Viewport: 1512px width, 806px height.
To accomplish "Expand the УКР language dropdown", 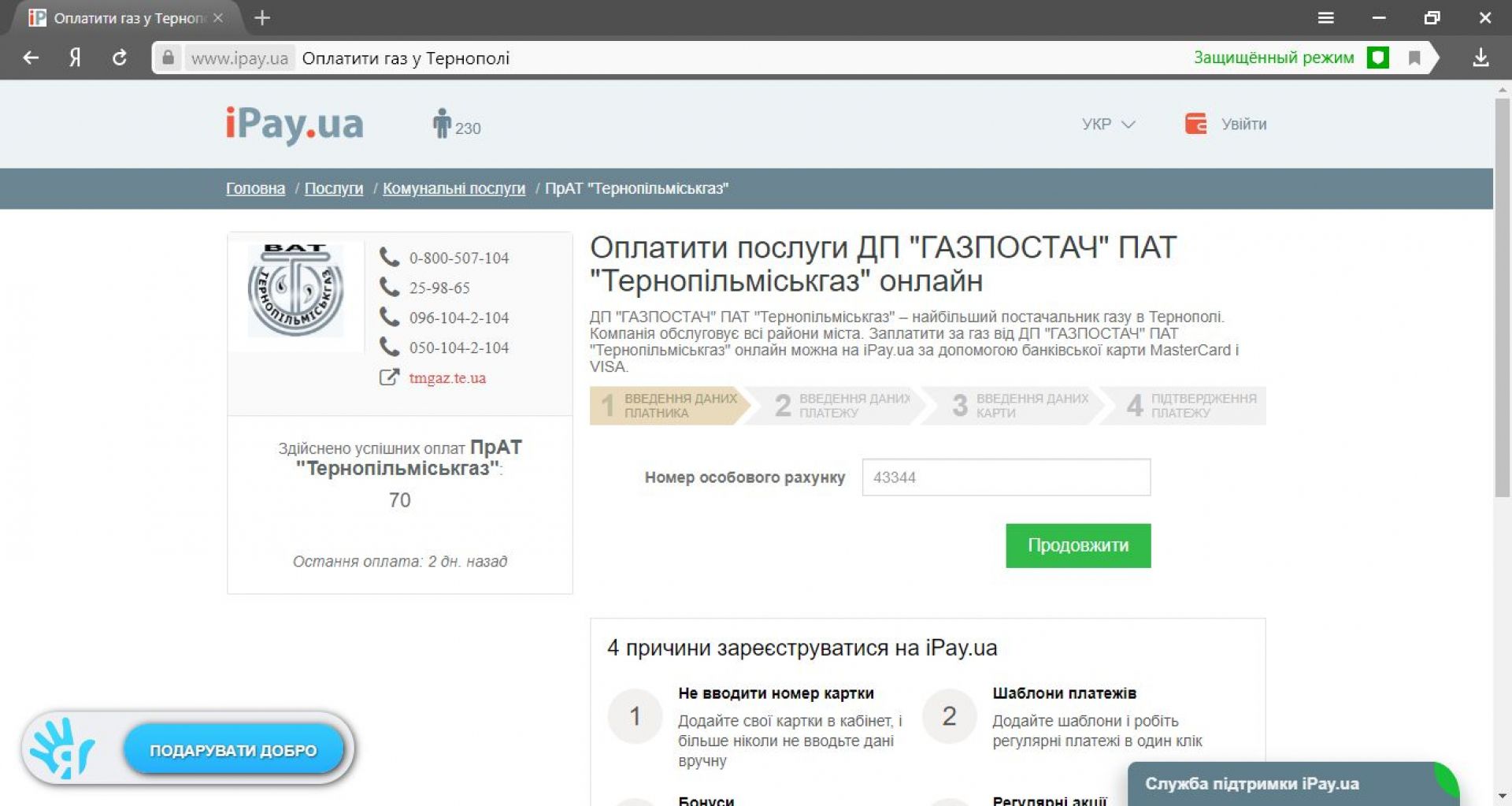I will 1108,124.
